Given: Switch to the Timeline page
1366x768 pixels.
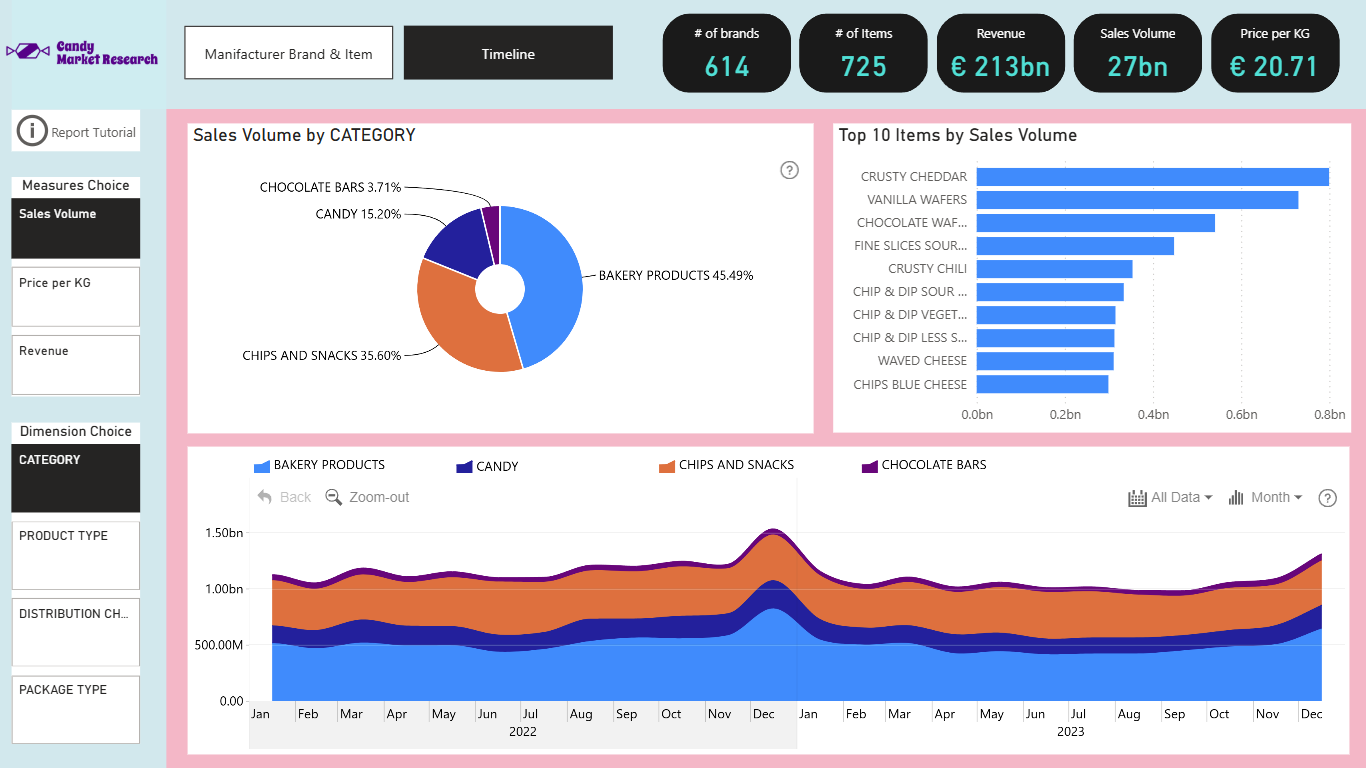Looking at the screenshot, I should (x=508, y=53).
